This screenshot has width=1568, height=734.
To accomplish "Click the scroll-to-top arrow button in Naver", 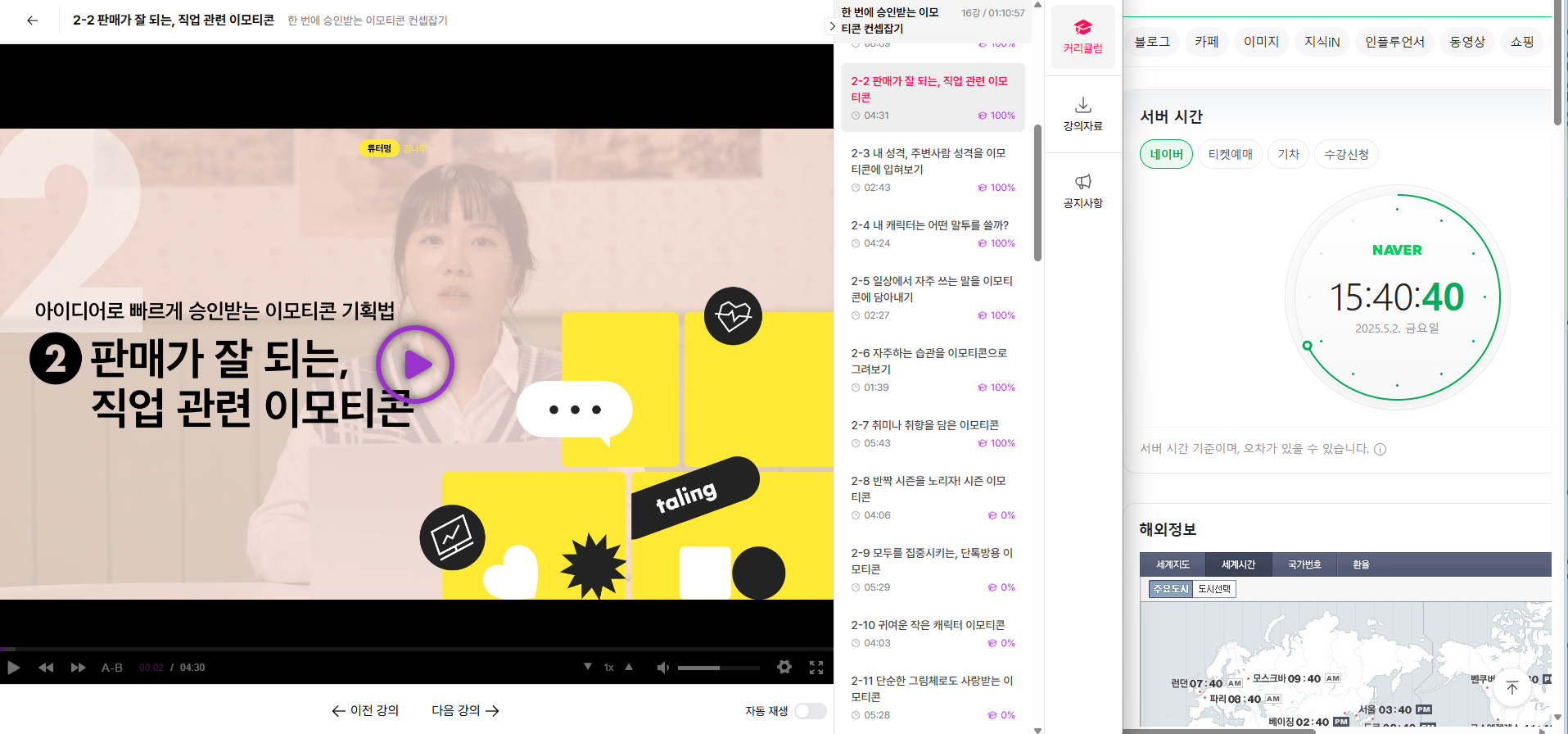I will click(1512, 687).
